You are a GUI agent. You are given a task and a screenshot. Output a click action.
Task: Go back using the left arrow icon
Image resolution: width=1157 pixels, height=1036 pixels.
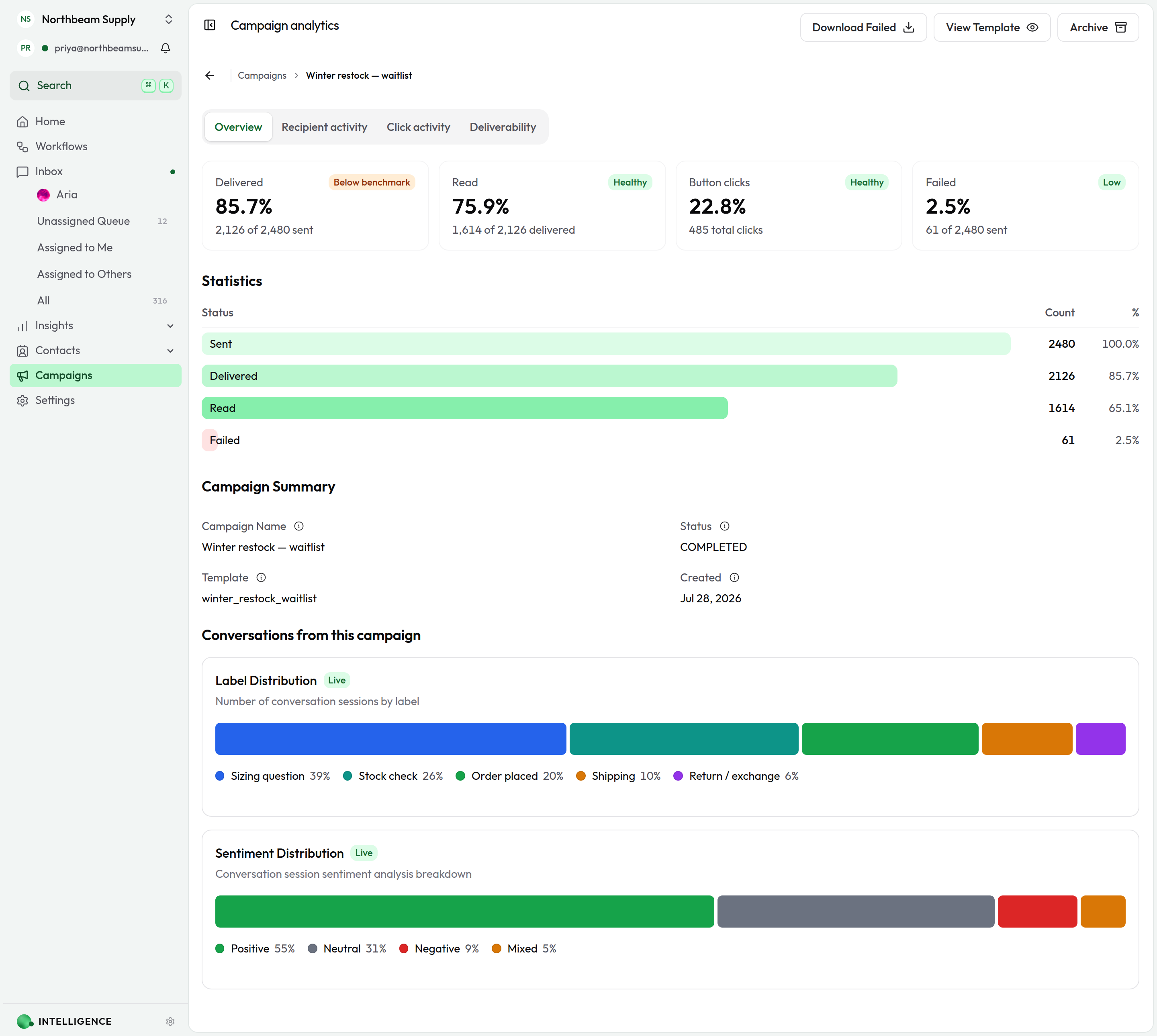coord(210,75)
